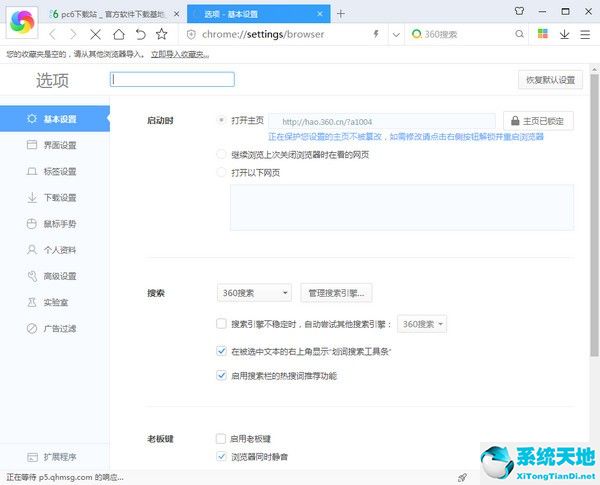Click the undo closed tab icon

point(140,34)
